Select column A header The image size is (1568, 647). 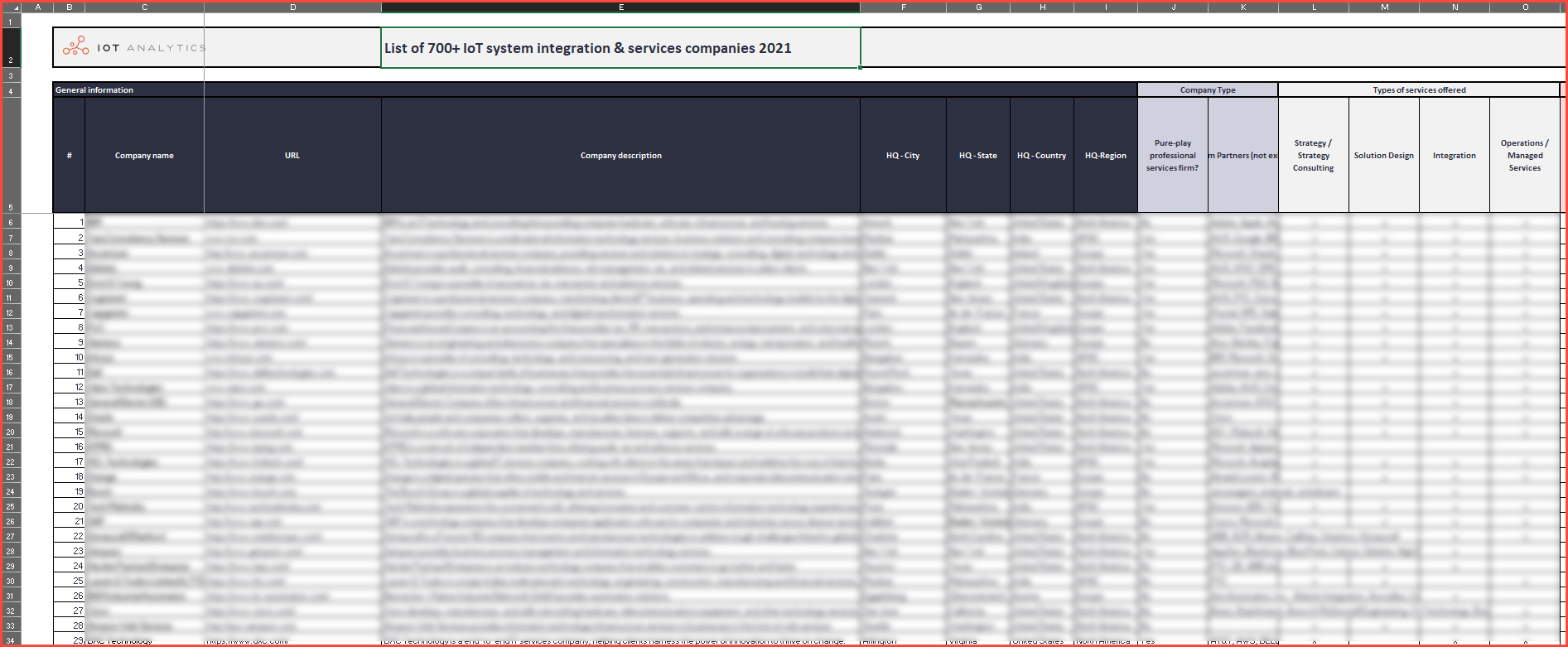tap(37, 7)
